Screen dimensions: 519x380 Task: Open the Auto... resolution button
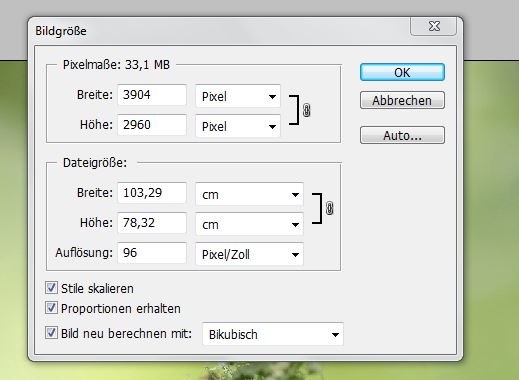[402, 135]
